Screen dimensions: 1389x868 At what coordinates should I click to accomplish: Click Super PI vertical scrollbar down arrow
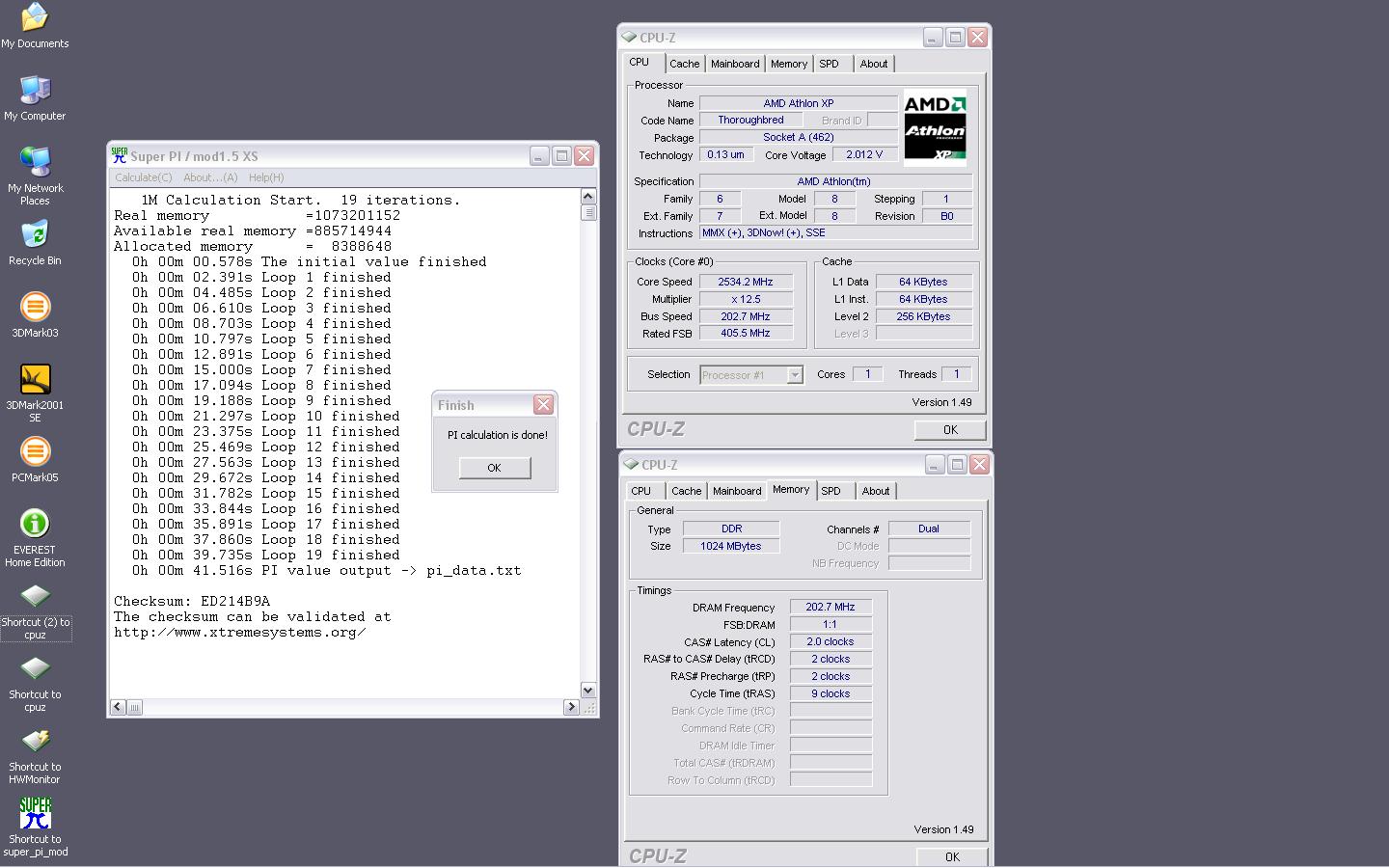click(x=588, y=690)
